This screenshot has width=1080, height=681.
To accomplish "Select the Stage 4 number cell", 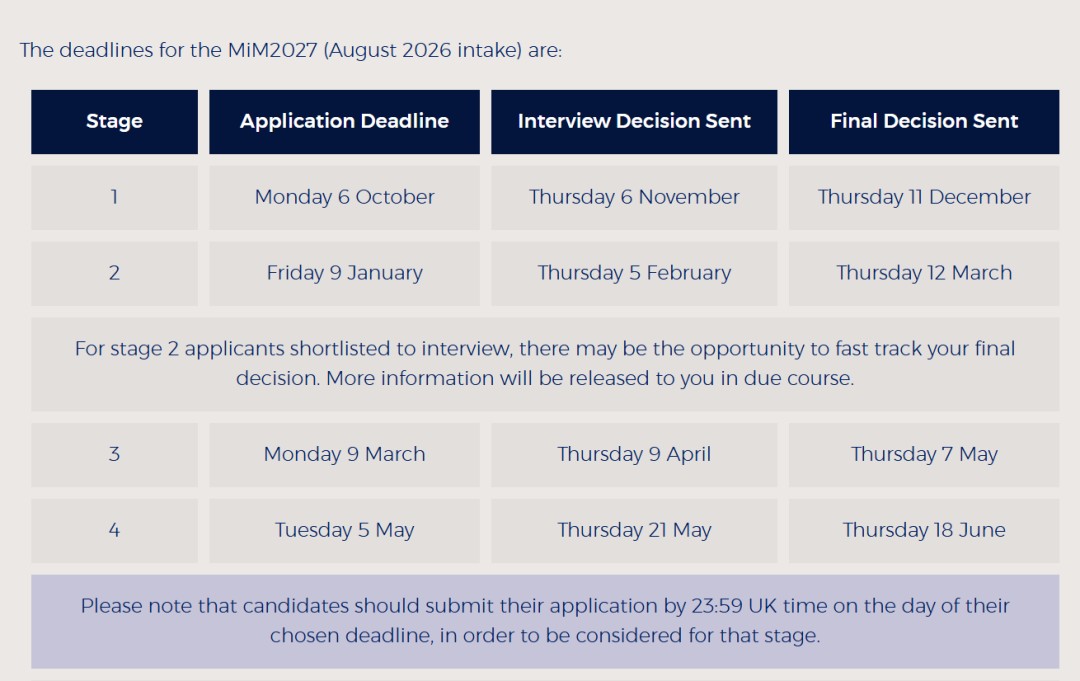I will click(114, 530).
